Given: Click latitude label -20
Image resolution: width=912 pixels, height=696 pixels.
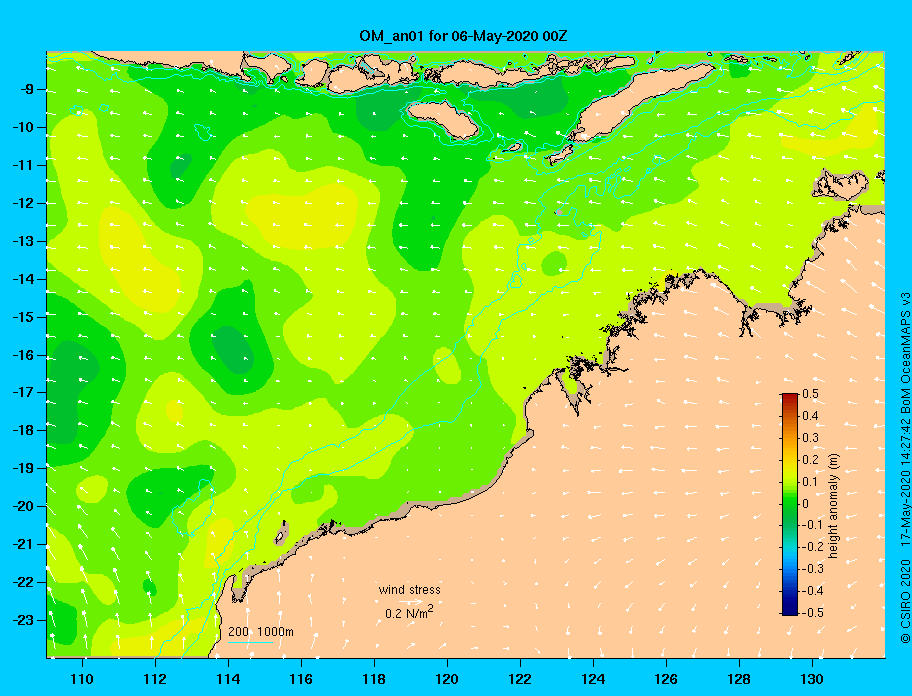Looking at the screenshot, I should (x=24, y=506).
